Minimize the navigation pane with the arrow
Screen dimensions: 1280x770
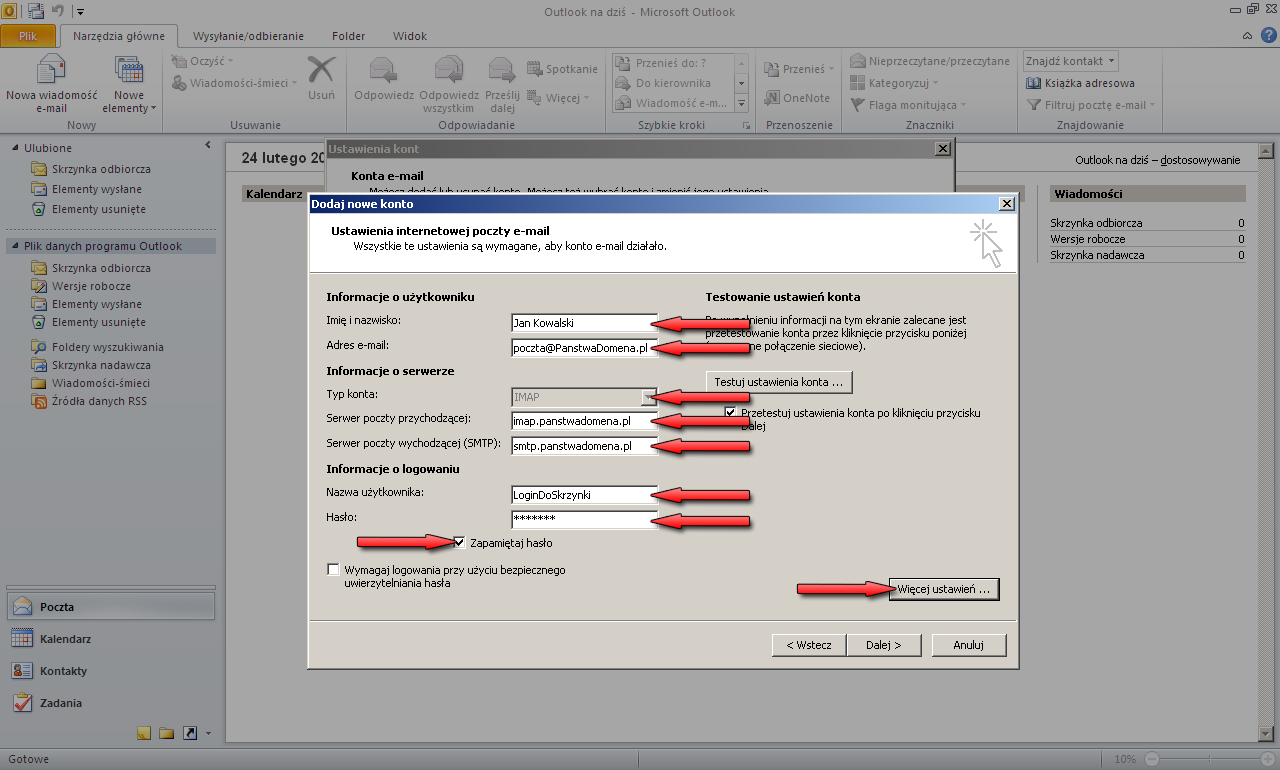click(x=208, y=146)
